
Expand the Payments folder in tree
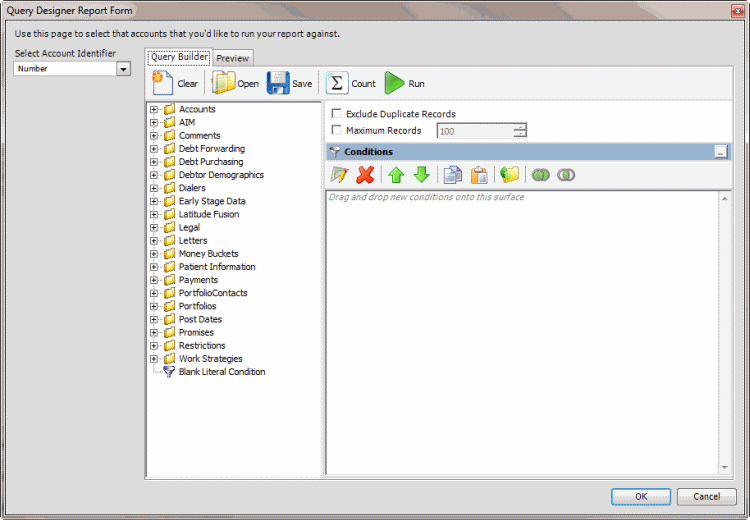pos(154,280)
